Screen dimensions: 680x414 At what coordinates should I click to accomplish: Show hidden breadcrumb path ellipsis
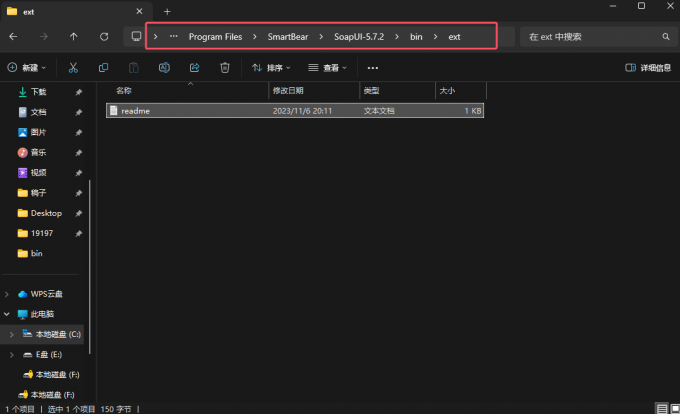(x=173, y=36)
